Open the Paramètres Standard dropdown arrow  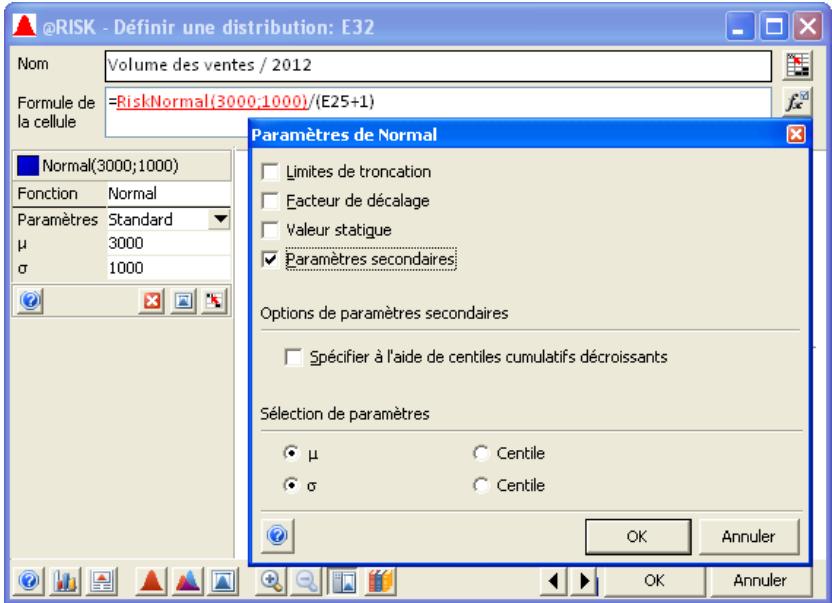(221, 218)
